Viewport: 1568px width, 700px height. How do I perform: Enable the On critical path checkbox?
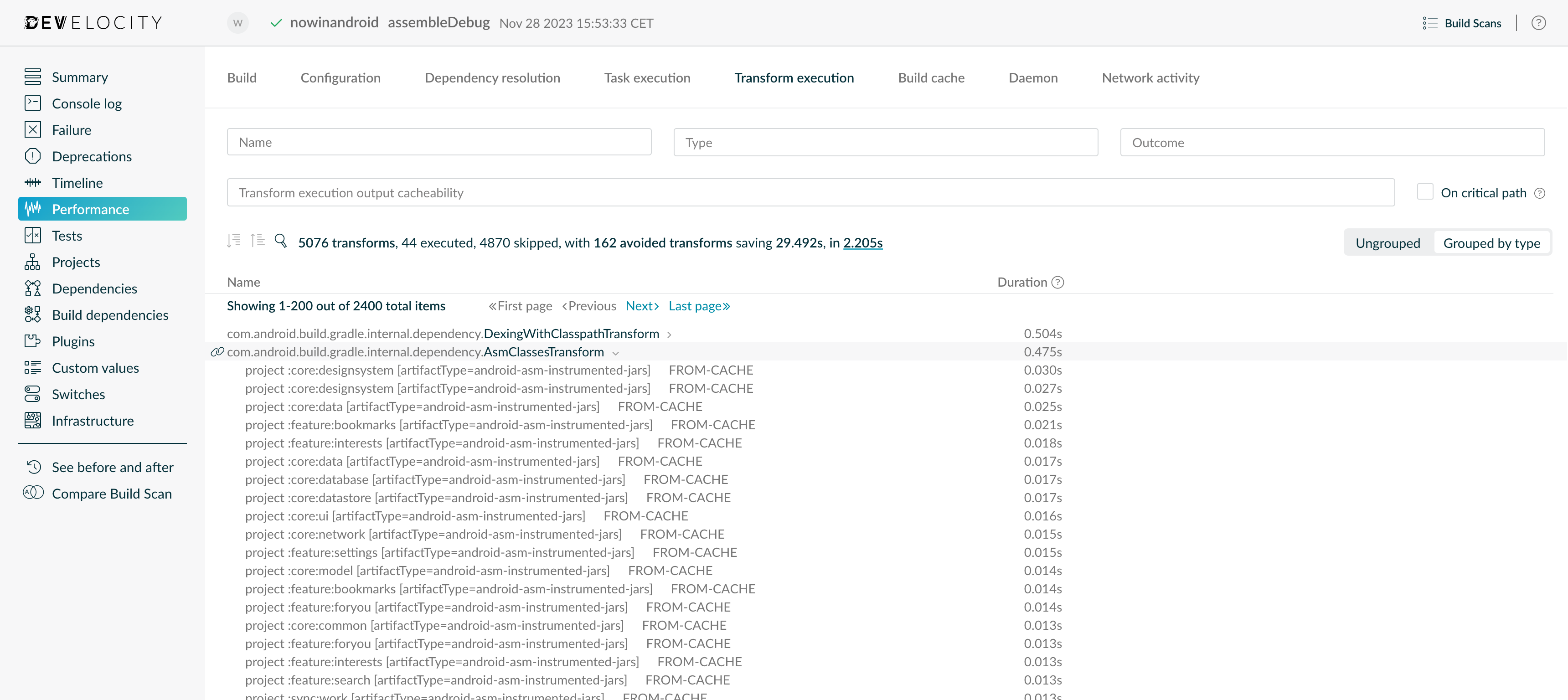(x=1424, y=192)
